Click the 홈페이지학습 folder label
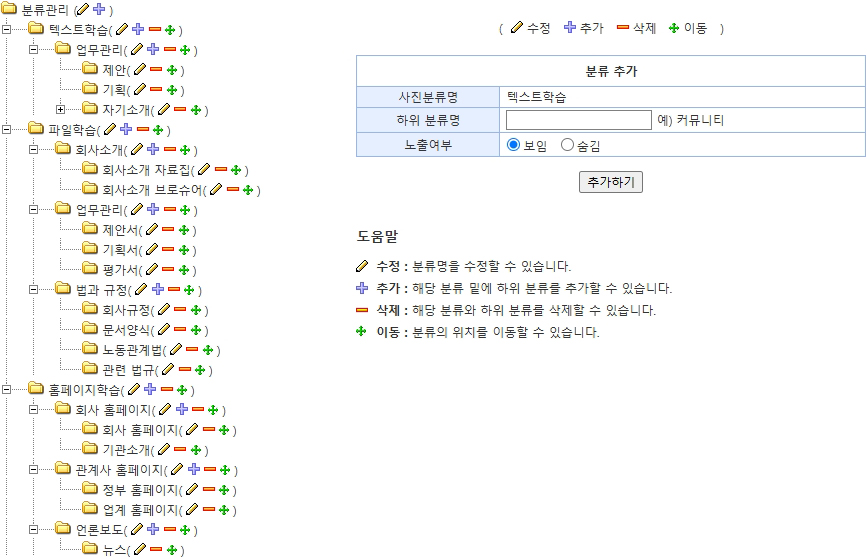 84,390
